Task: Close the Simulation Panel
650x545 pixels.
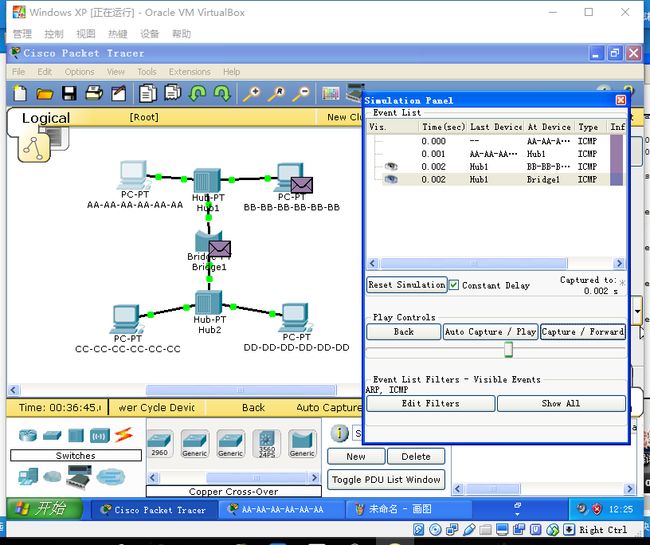Action: [x=621, y=100]
